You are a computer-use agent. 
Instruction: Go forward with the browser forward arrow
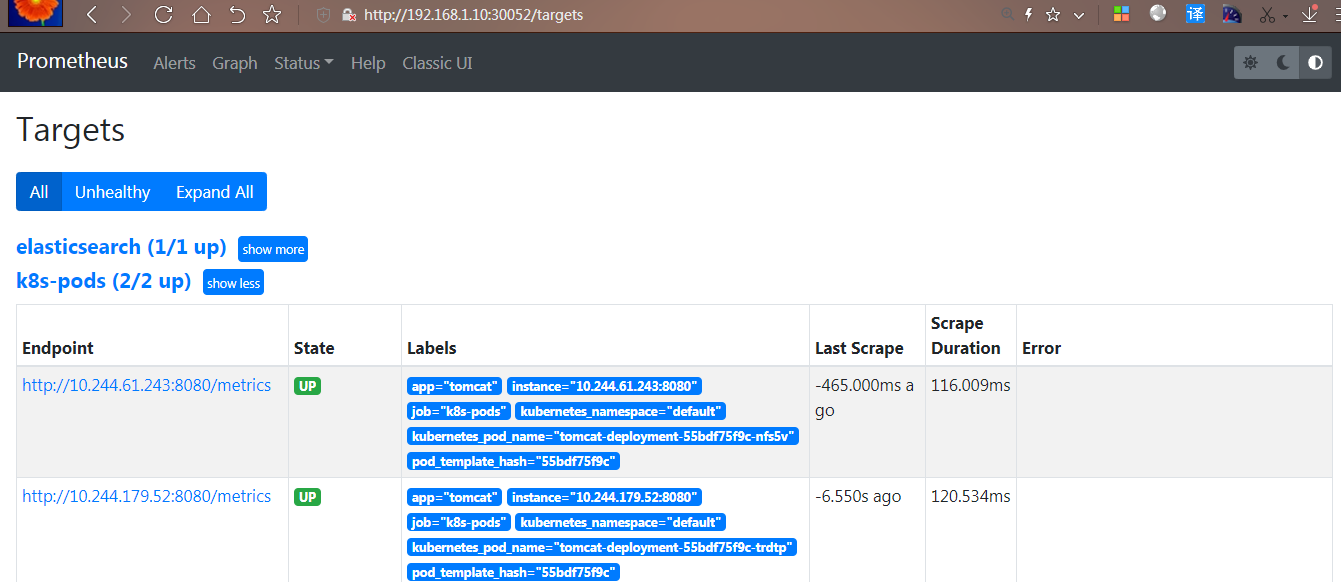pyautogui.click(x=126, y=15)
